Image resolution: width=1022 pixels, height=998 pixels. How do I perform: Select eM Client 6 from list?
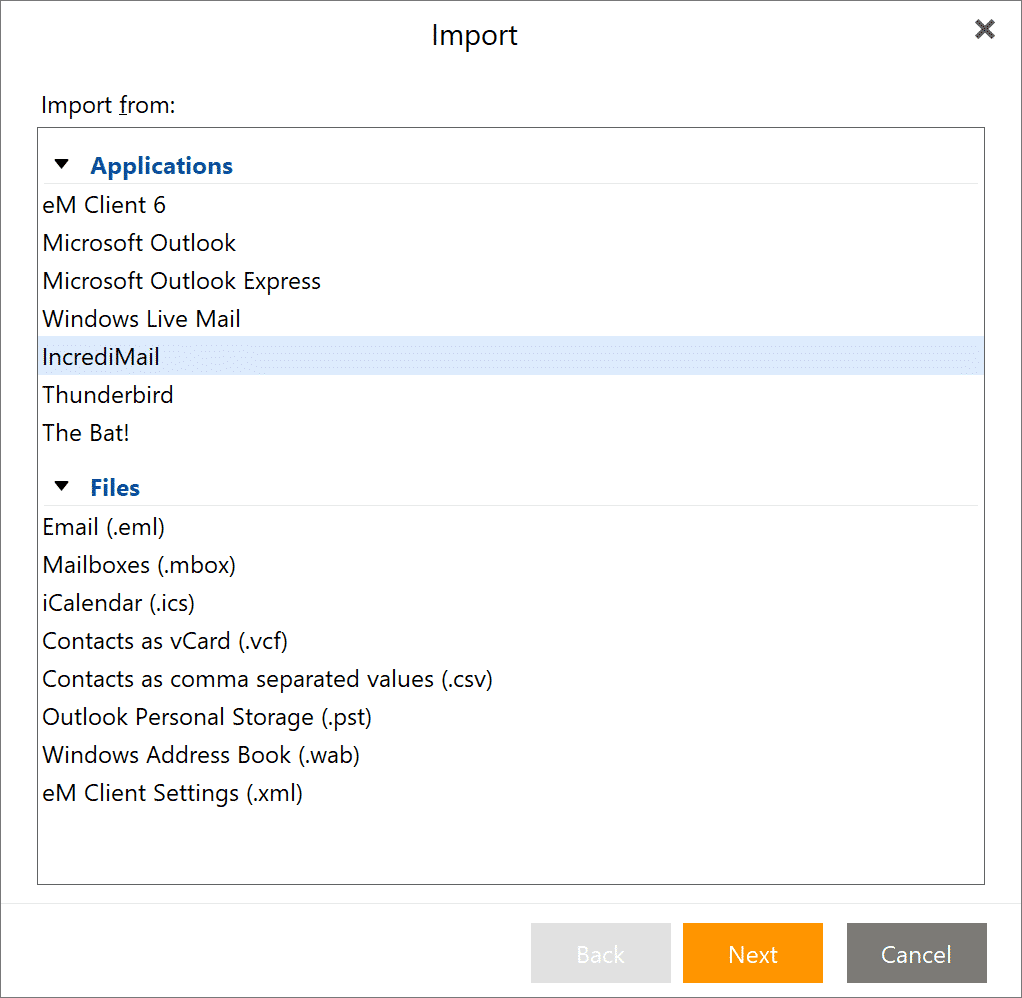pos(511,205)
